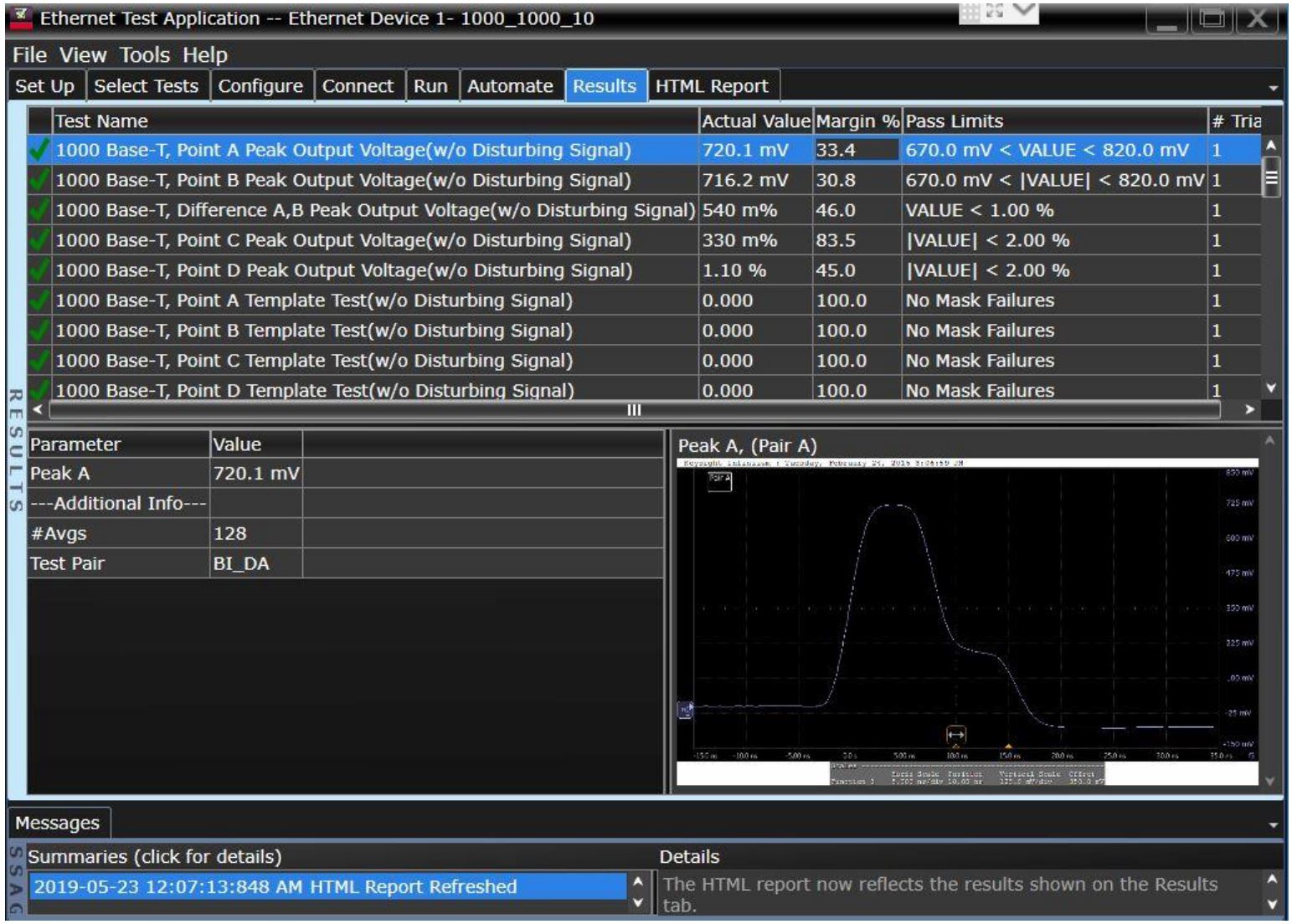Click the Margin % cell showing 33.4
The image size is (1292, 924).
(x=856, y=148)
